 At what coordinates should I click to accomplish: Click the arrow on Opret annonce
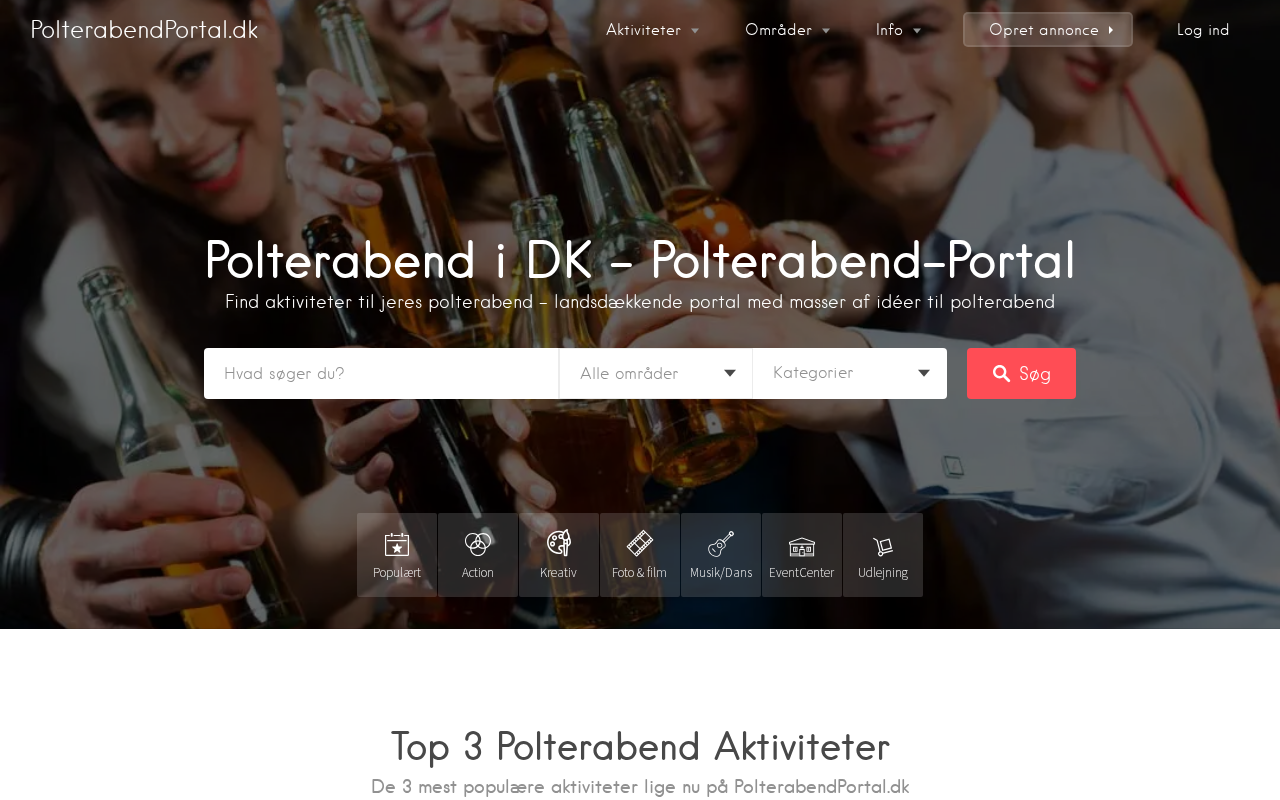(x=1111, y=30)
